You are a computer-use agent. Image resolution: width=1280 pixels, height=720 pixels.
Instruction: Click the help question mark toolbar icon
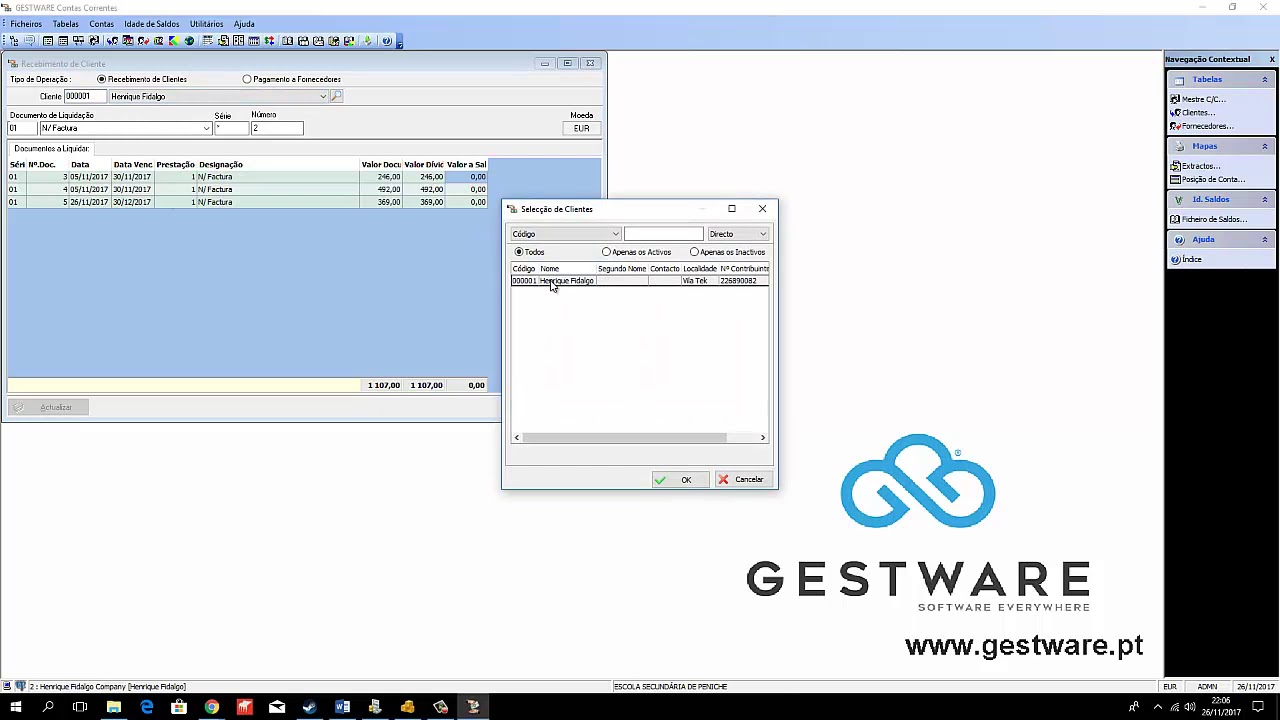pos(386,41)
